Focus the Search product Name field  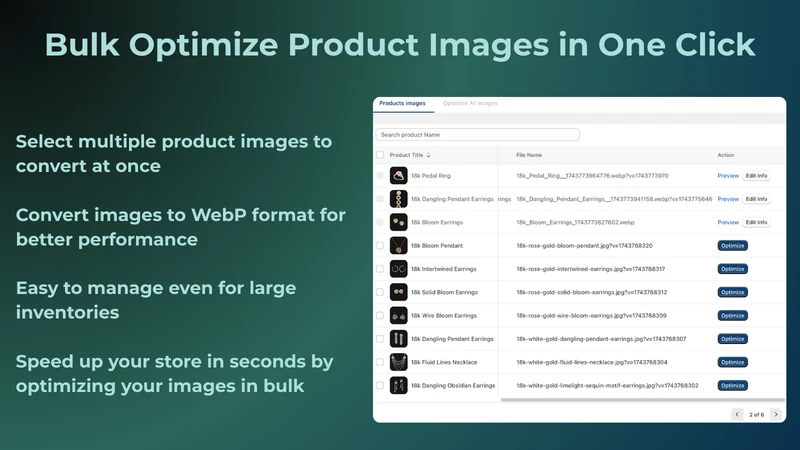478,135
